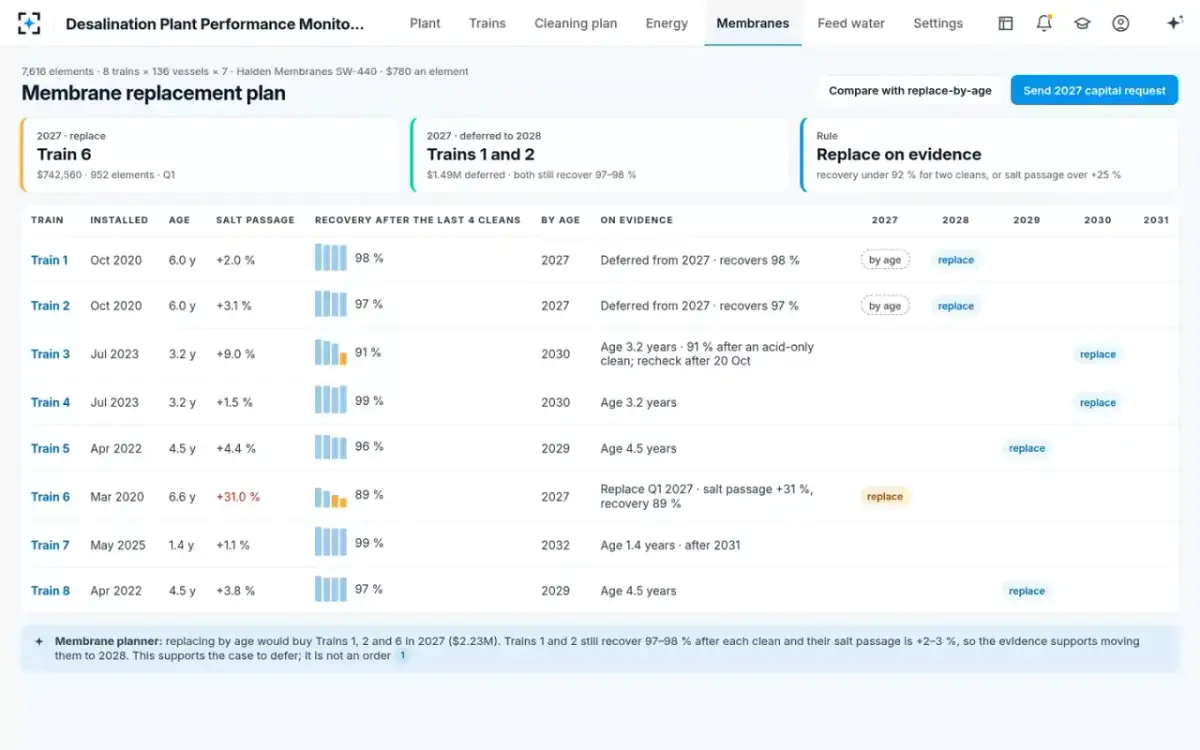The width and height of the screenshot is (1200, 750).
Task: Click Train 8 salt passage +3.8 %
Action: pyautogui.click(x=235, y=591)
